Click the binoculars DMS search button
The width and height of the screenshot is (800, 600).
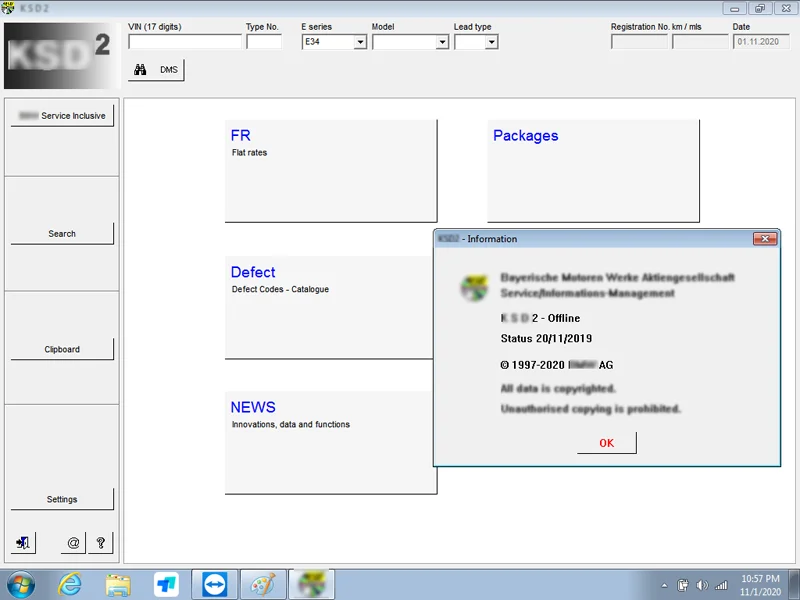click(x=156, y=70)
